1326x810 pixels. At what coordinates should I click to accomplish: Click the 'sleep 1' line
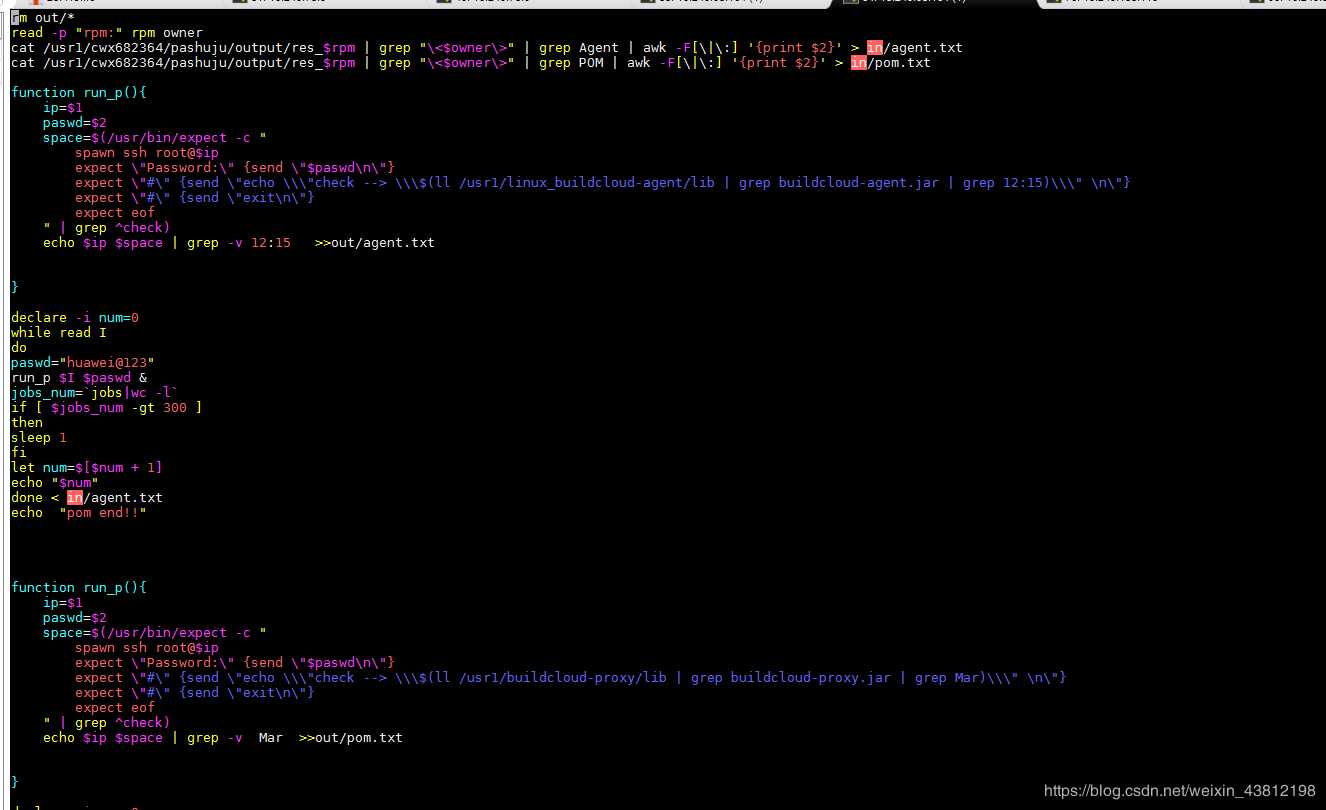click(39, 437)
